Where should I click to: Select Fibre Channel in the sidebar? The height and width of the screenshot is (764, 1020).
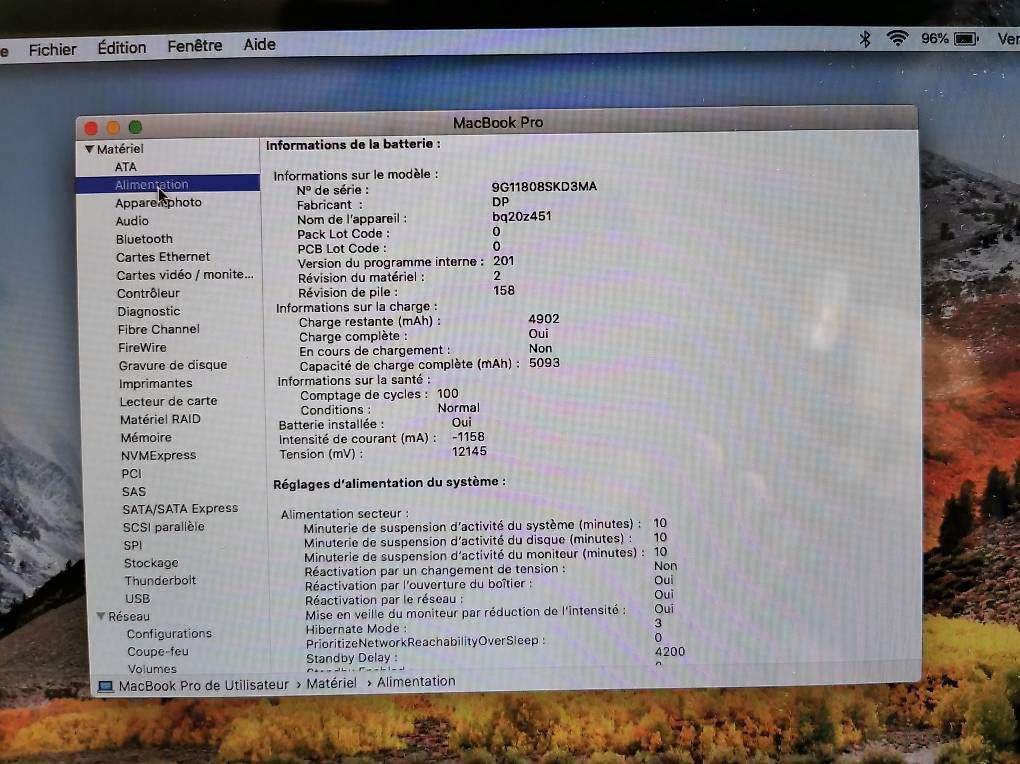pos(159,329)
